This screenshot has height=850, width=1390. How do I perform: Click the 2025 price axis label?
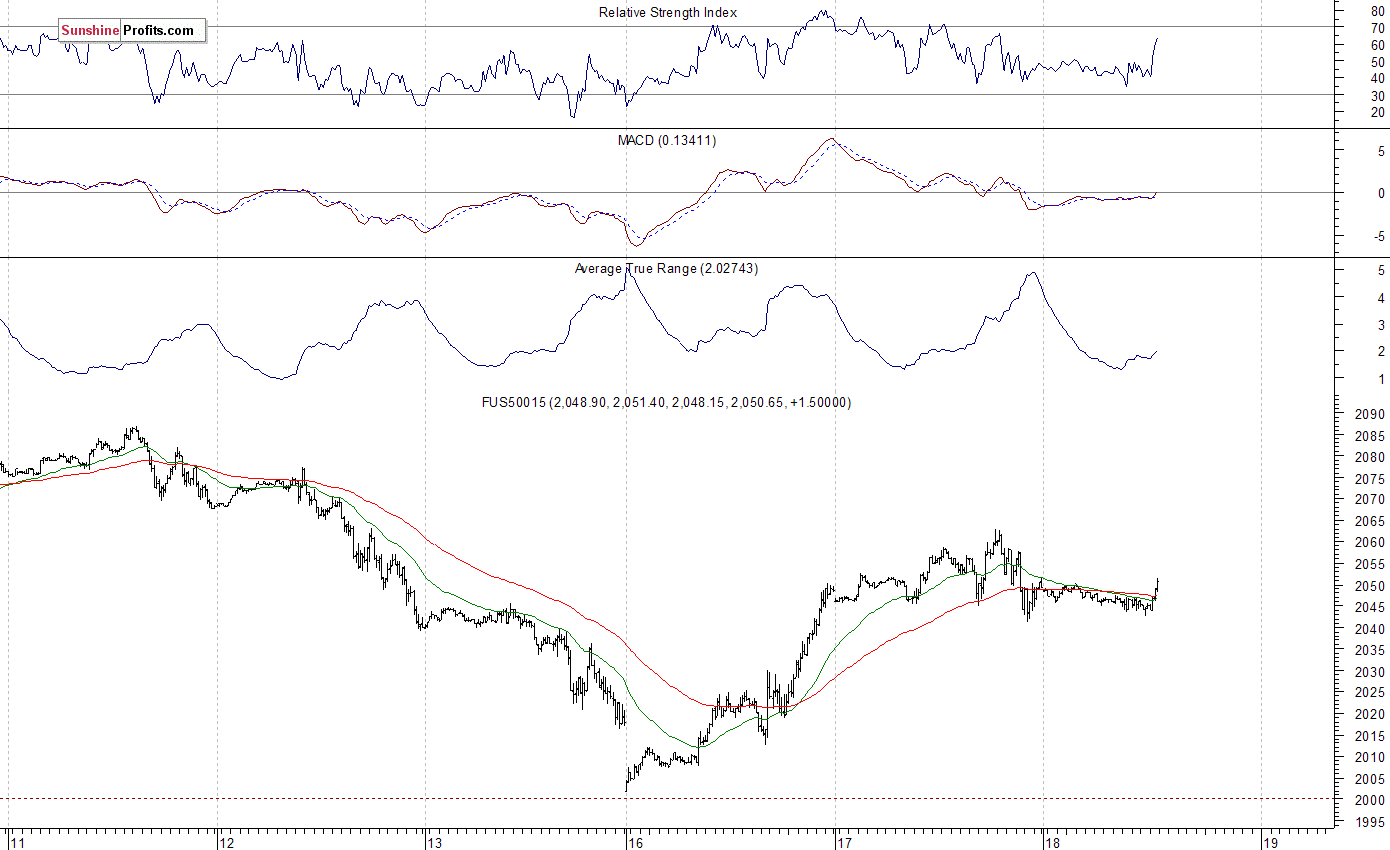(x=1370, y=693)
